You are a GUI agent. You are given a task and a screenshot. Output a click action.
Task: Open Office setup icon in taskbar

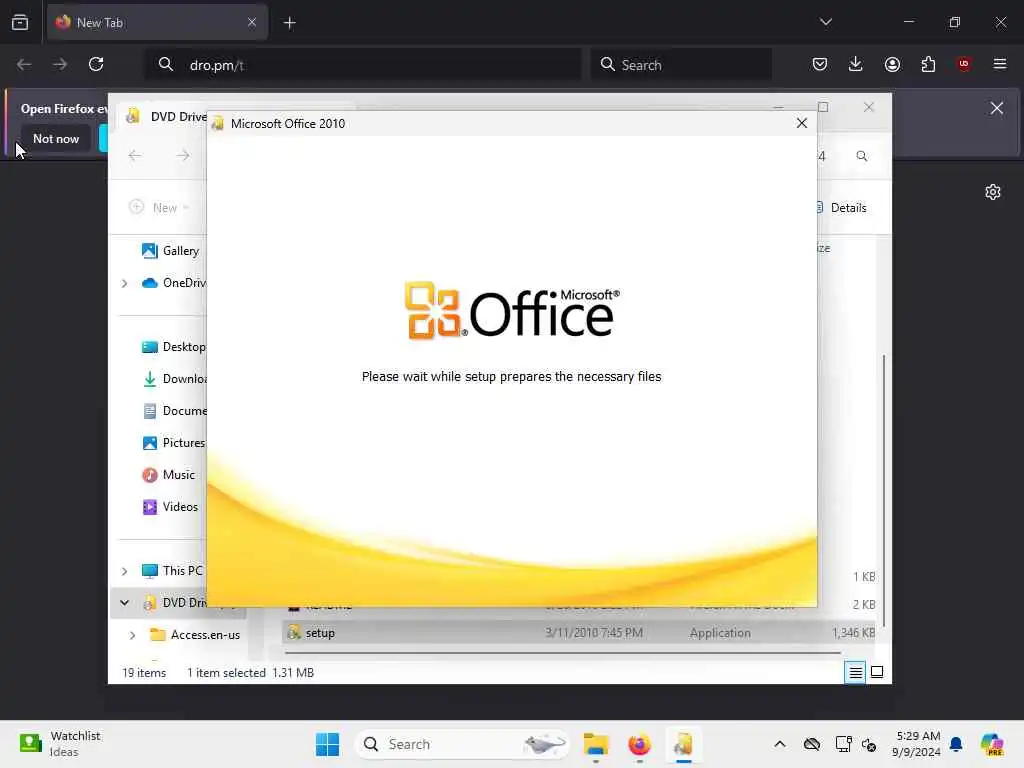tap(683, 744)
